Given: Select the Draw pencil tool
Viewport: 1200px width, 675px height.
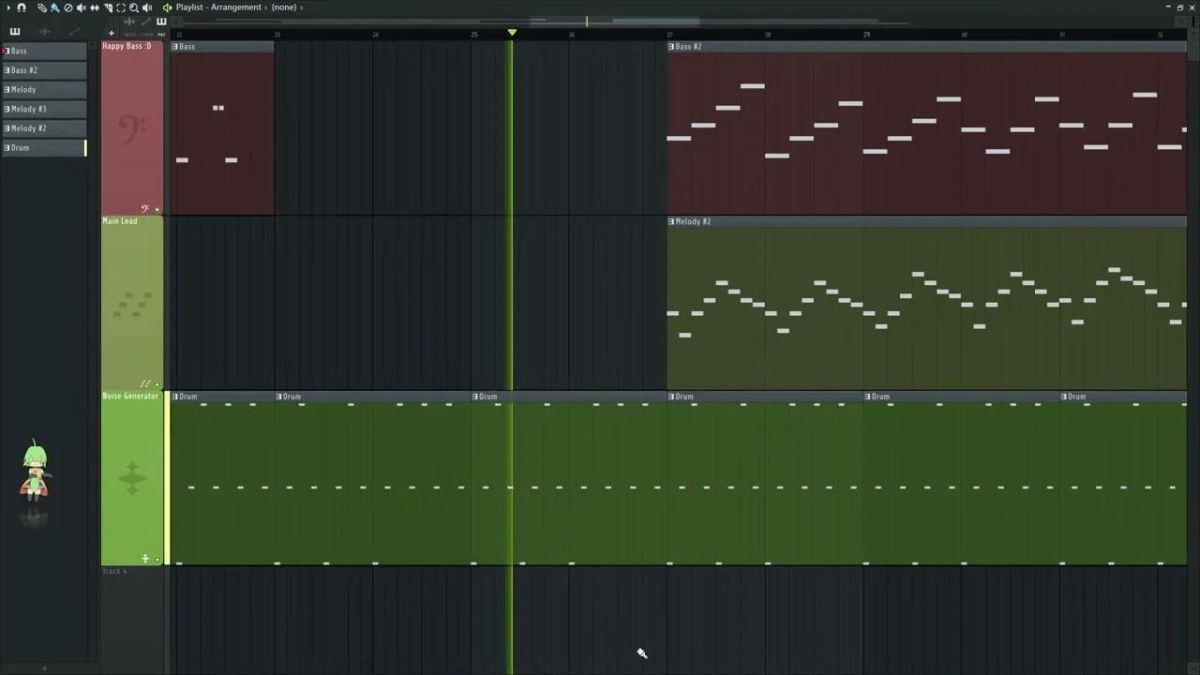Looking at the screenshot, I should point(42,7).
